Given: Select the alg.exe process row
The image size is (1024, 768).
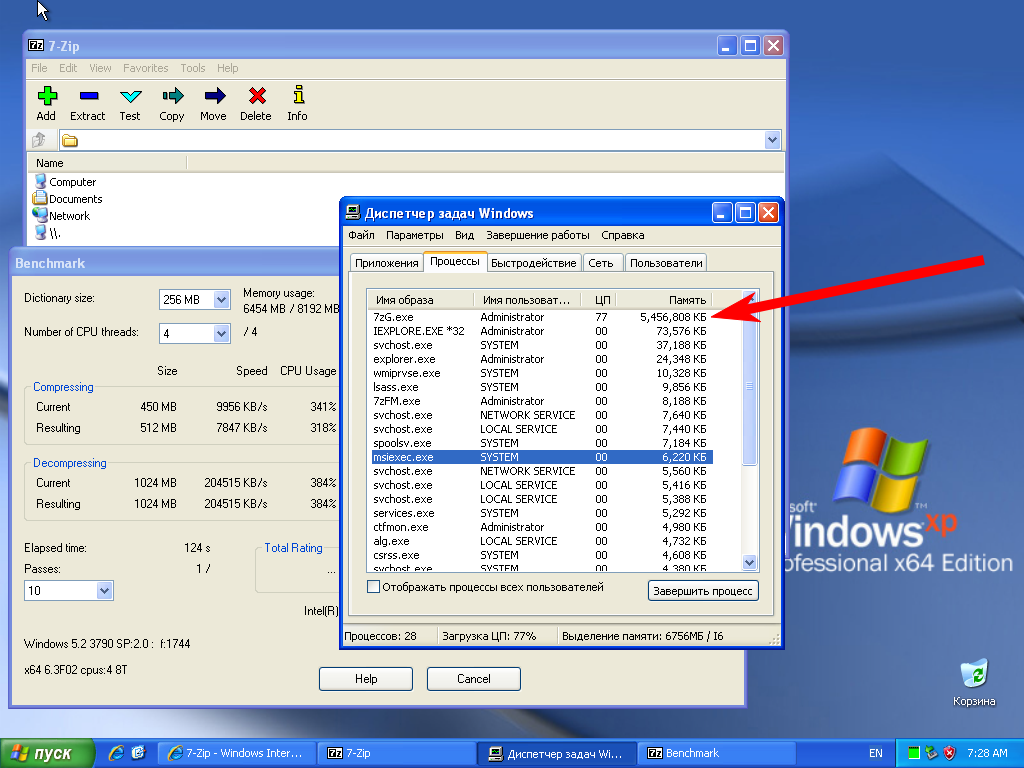Looking at the screenshot, I should pos(542,541).
